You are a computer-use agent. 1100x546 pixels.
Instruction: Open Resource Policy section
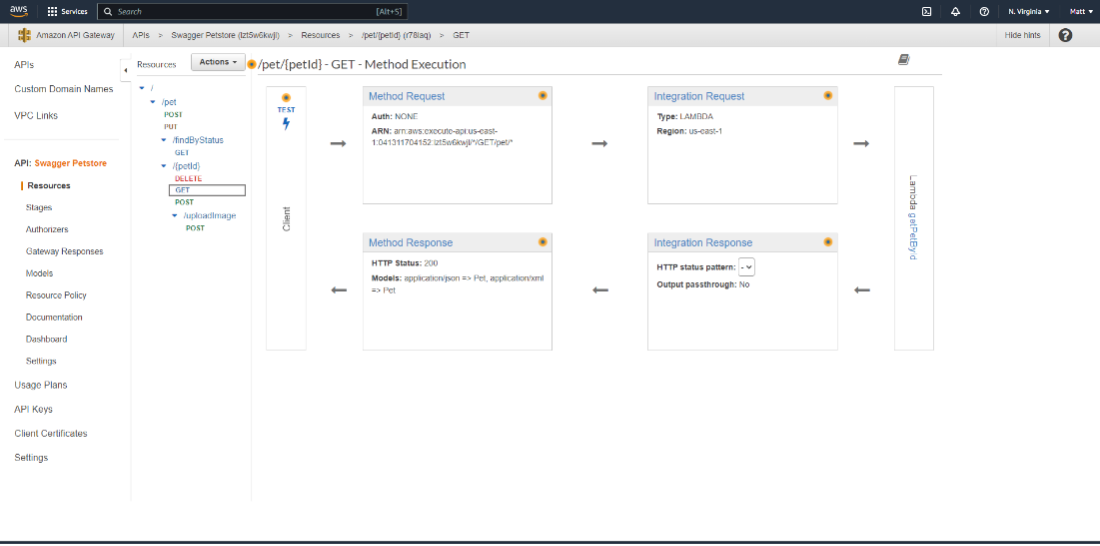click(x=56, y=295)
